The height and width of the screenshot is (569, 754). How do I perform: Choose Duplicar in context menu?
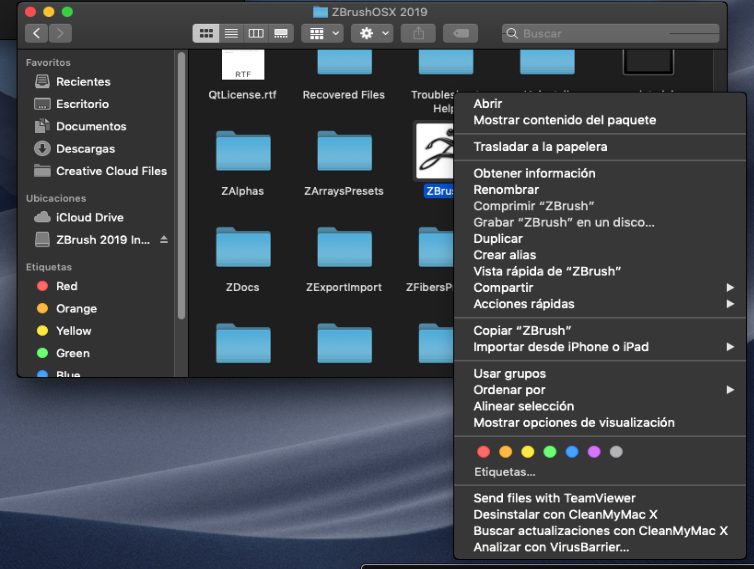click(x=600, y=239)
